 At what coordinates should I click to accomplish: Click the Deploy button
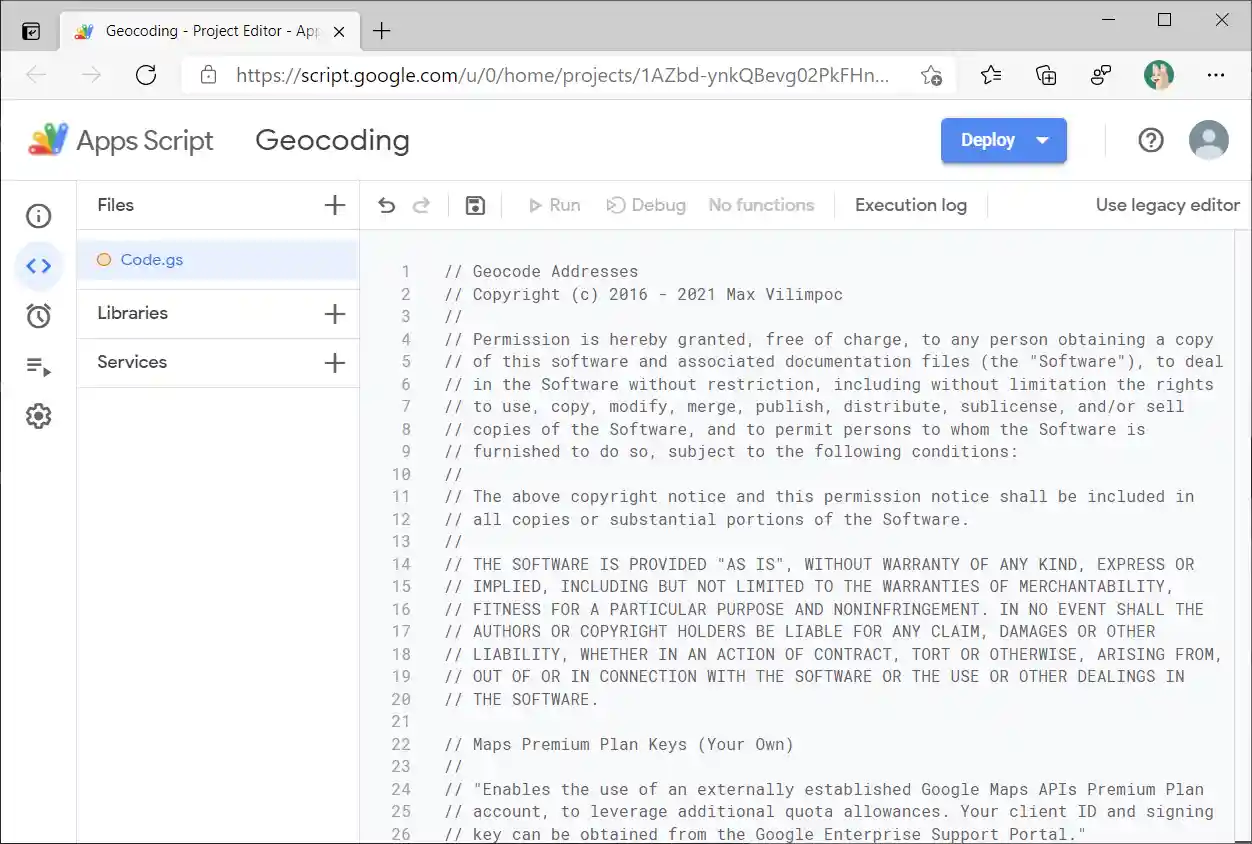point(988,140)
